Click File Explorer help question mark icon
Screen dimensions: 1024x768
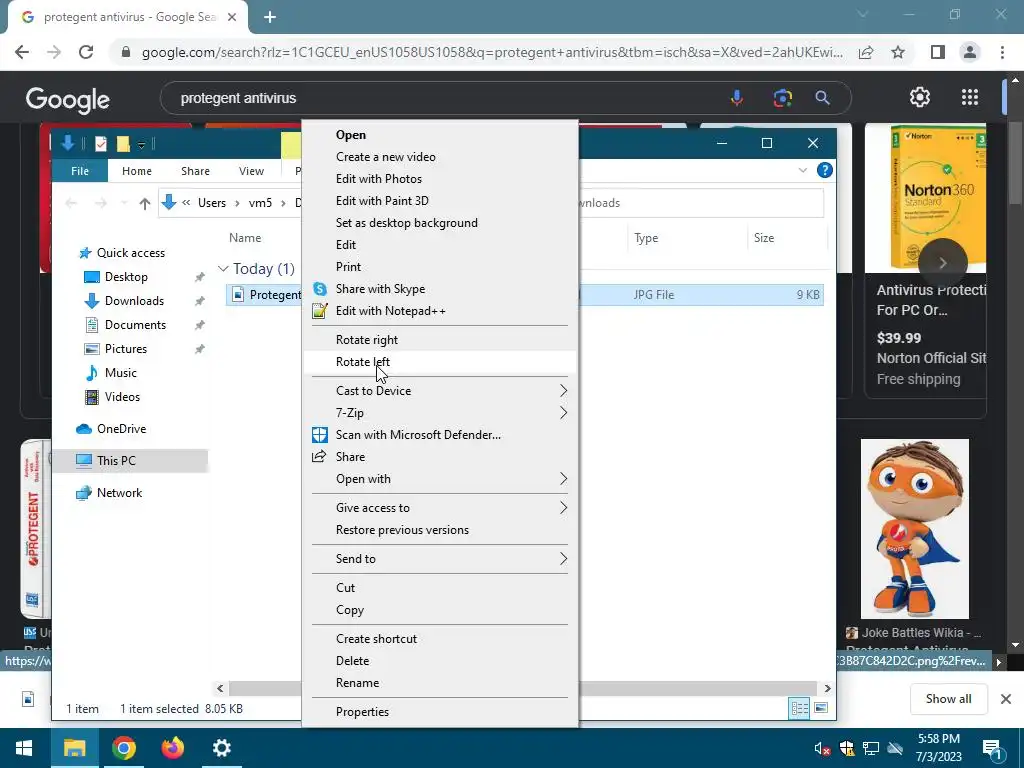(825, 170)
